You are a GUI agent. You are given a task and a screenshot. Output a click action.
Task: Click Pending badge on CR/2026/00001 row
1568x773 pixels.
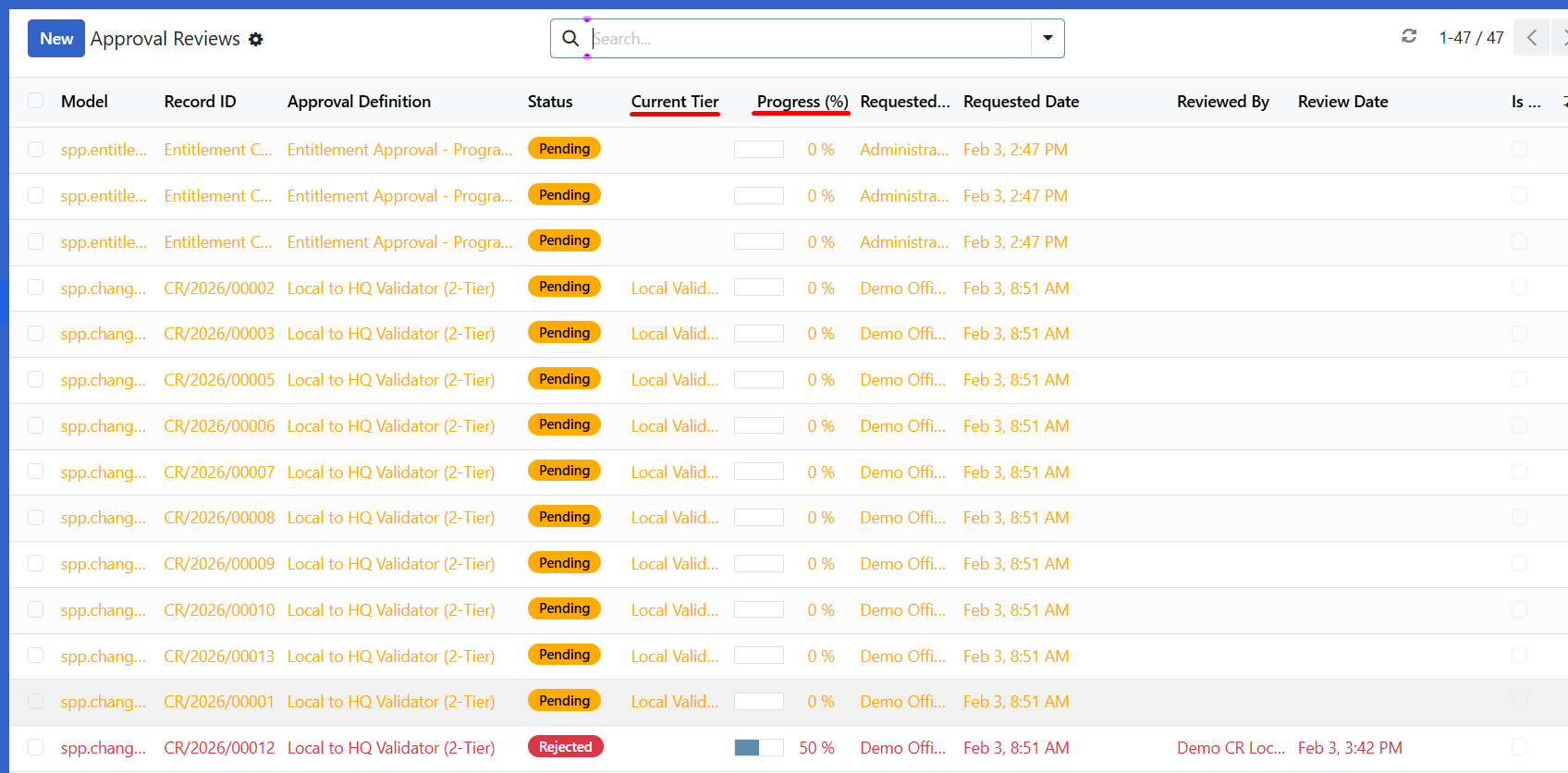564,701
